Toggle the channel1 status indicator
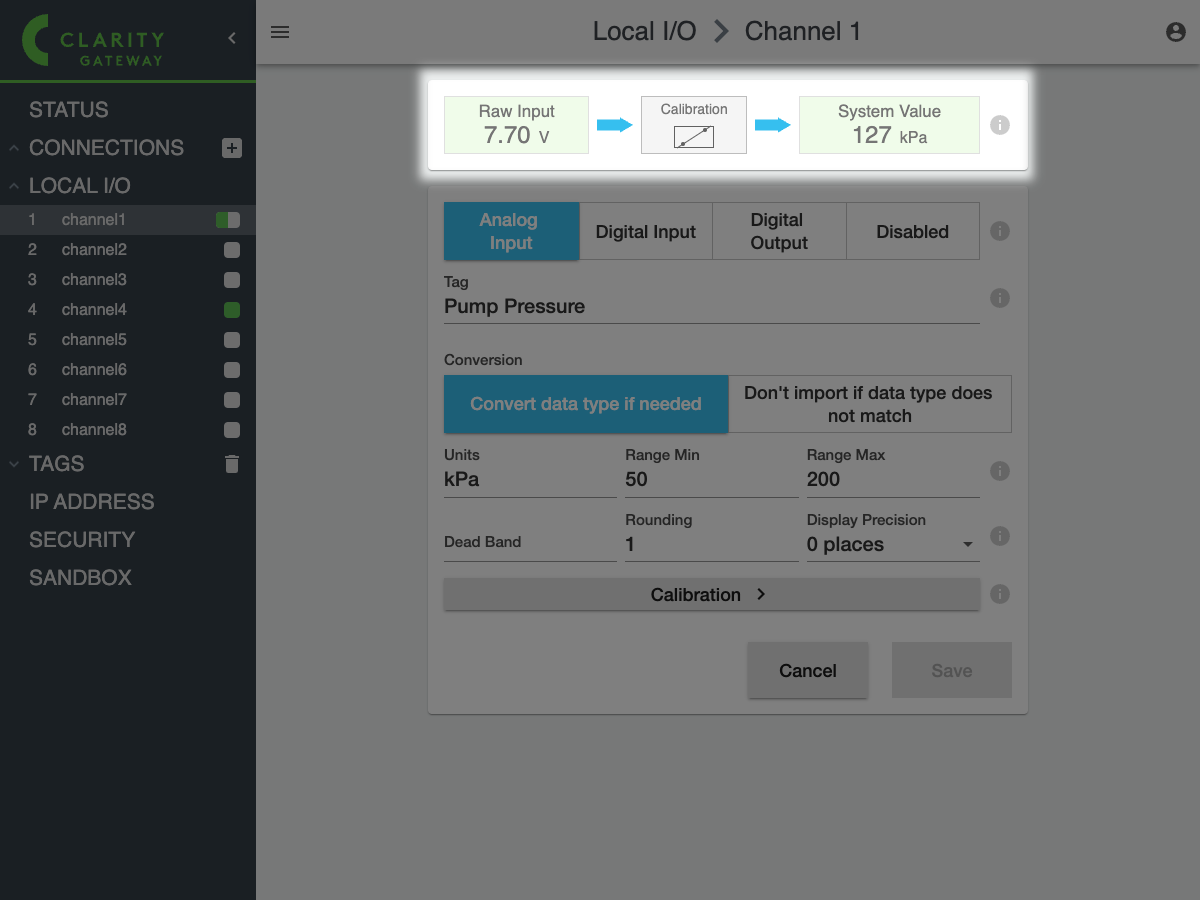 (228, 220)
